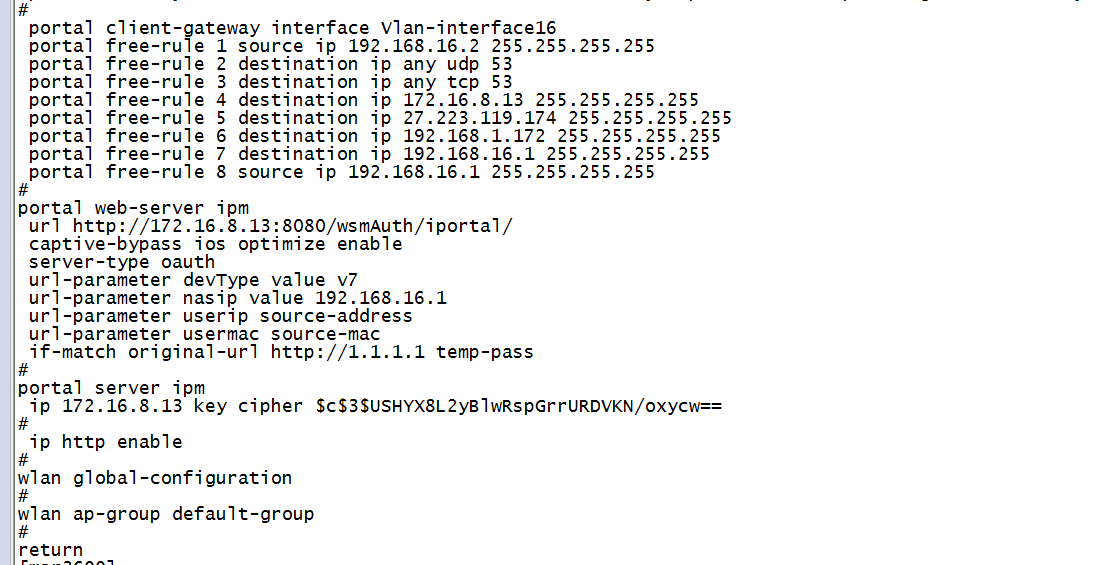Click the free-rule 3 tcp 53 line
This screenshot has width=1093, height=565.
[x=270, y=82]
